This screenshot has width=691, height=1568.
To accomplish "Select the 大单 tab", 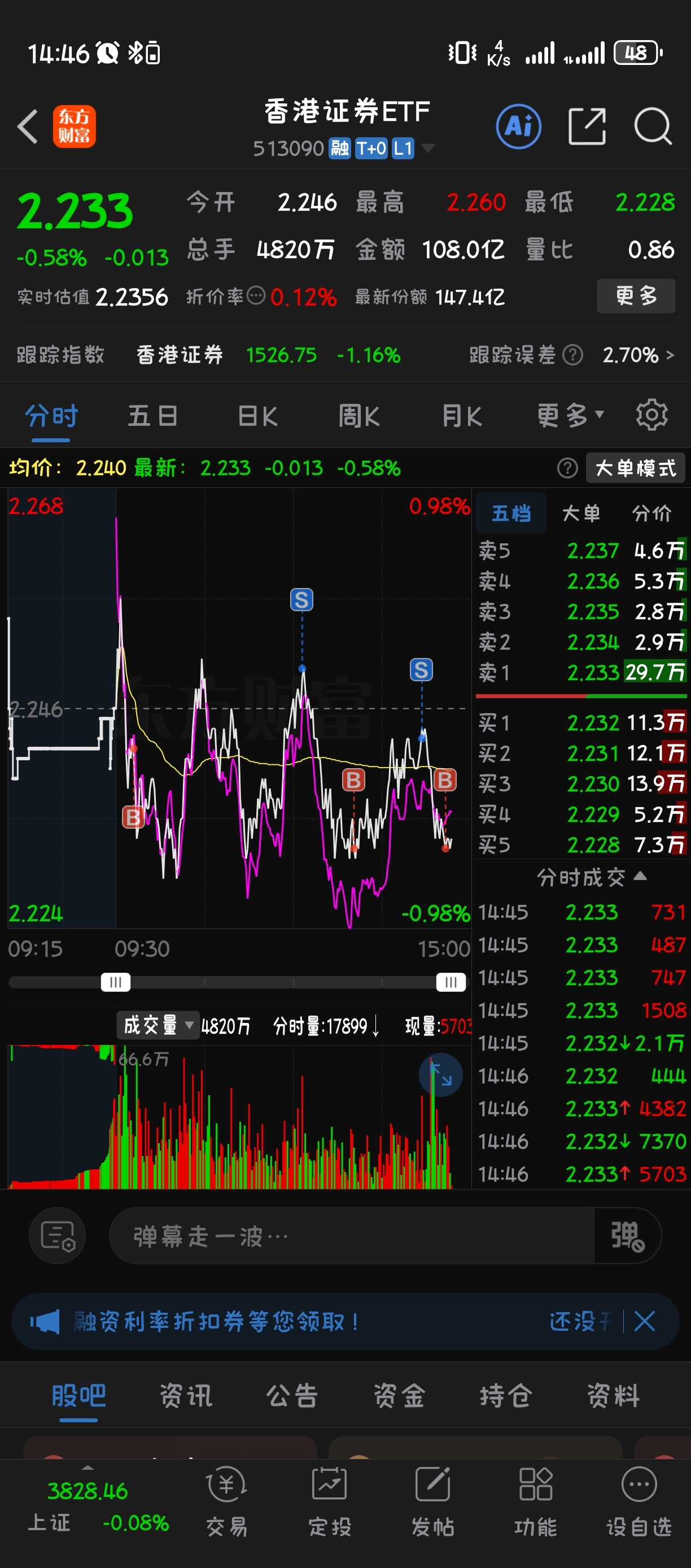I will 581,513.
